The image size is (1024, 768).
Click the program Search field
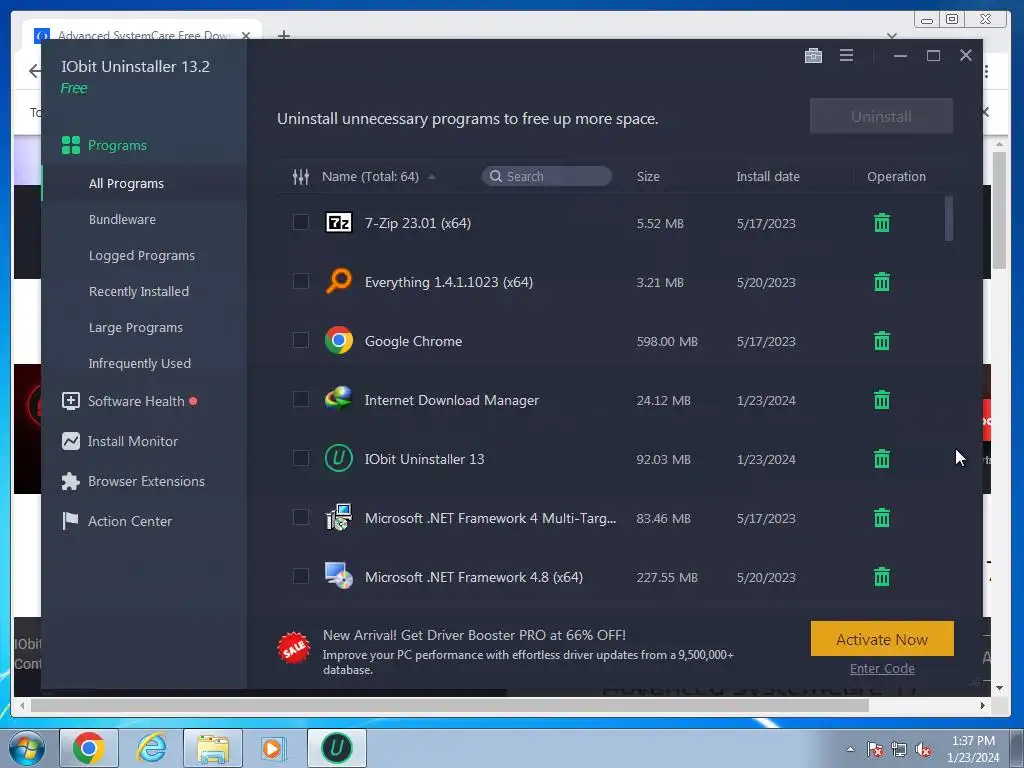pos(547,176)
